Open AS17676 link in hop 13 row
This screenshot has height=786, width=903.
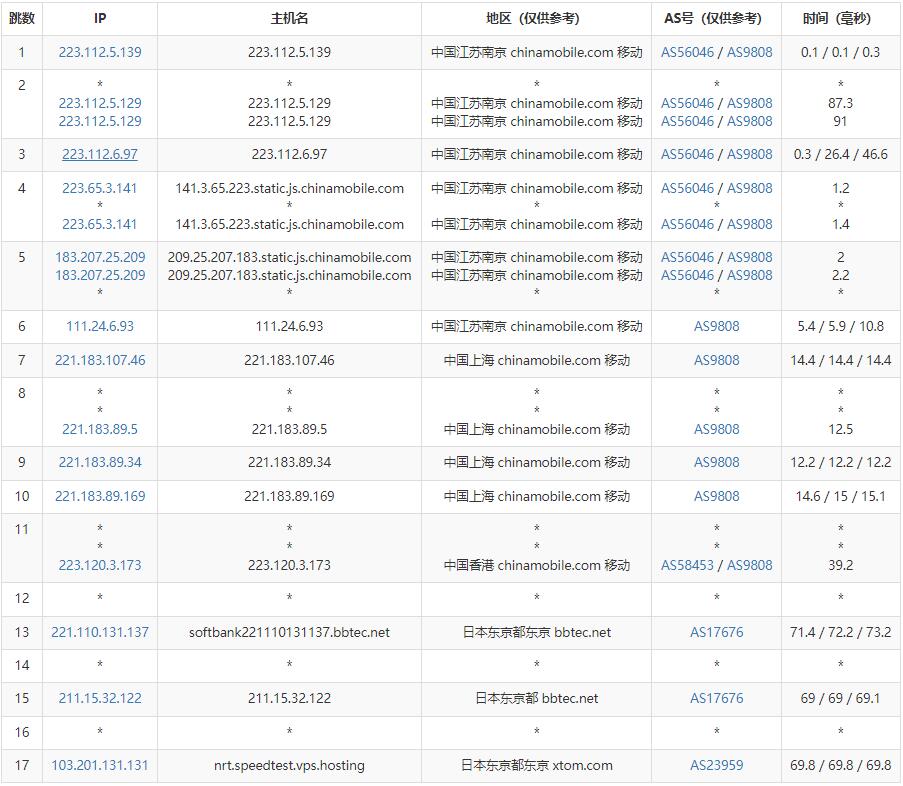pyautogui.click(x=716, y=632)
